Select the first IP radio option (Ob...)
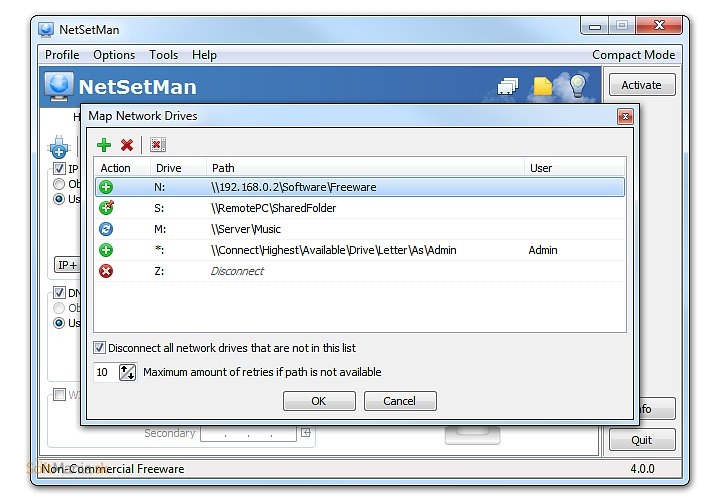This screenshot has width=720, height=500. 59,184
